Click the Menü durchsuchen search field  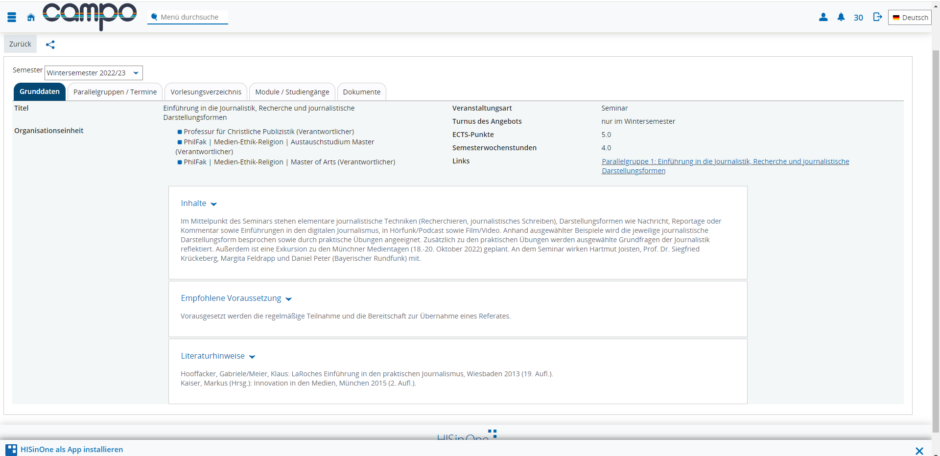click(192, 17)
